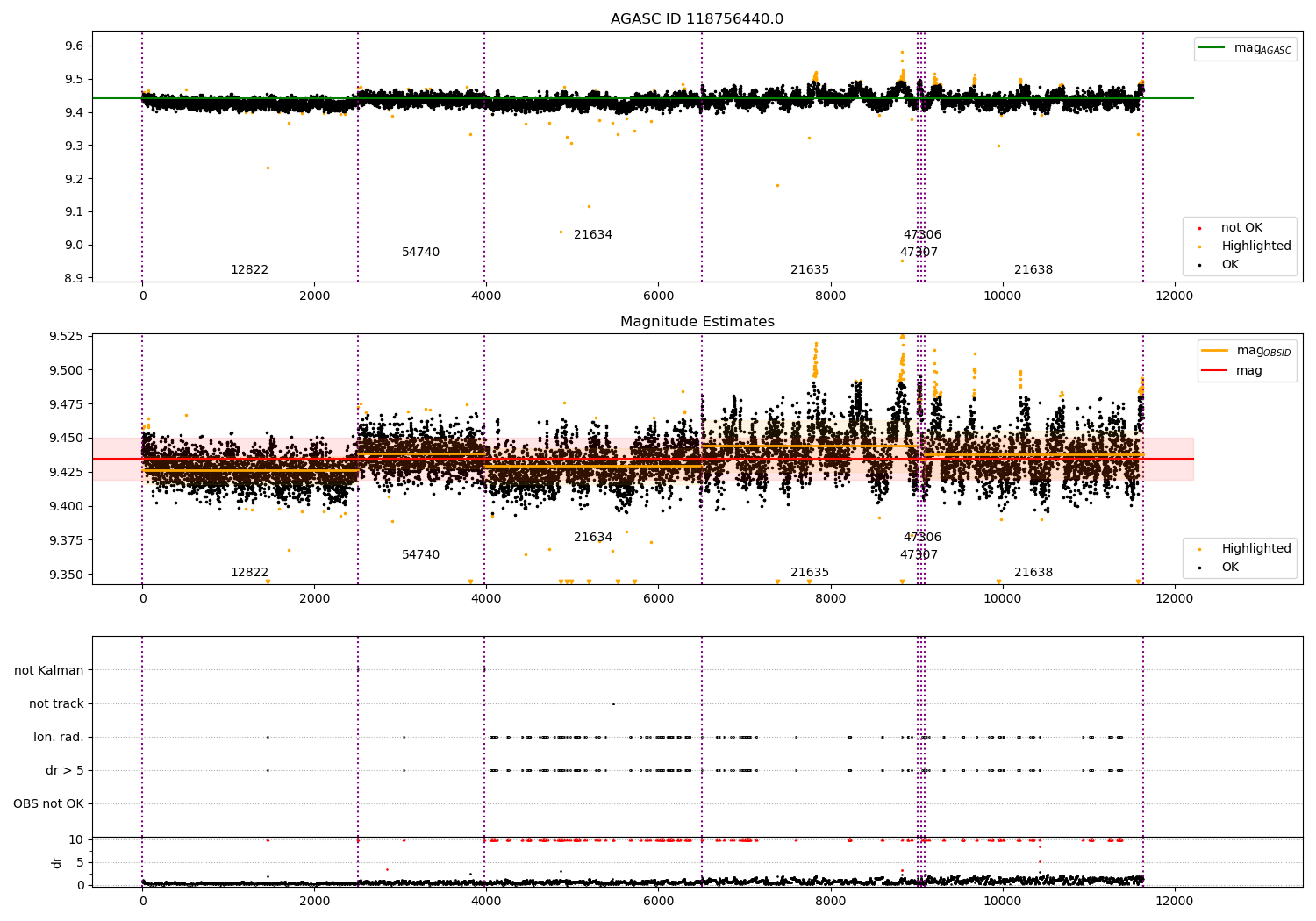1316x921 pixels.
Task: Click the 'Magnitude Estimates' plot title
Action: [x=697, y=322]
